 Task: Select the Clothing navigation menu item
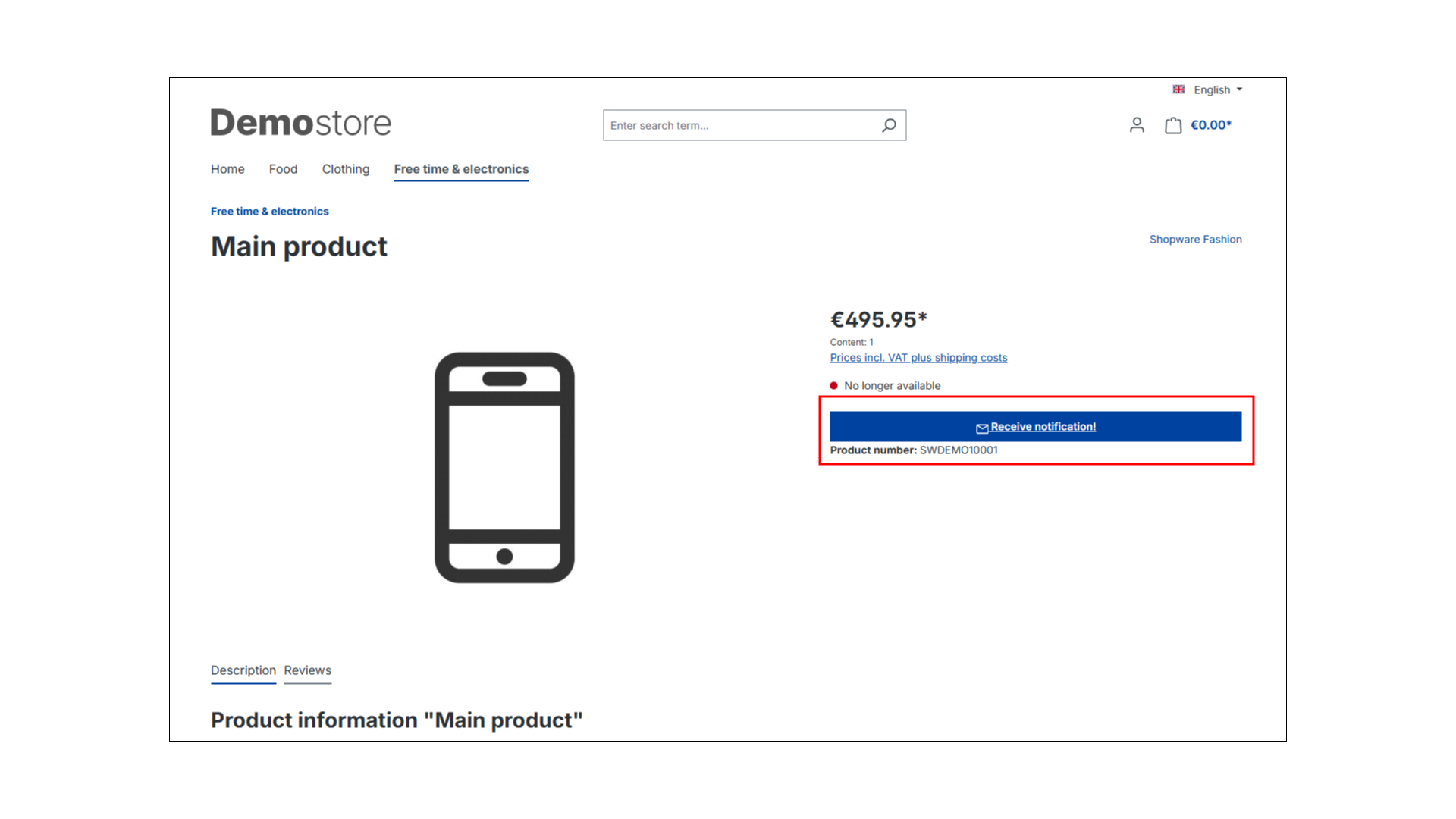pos(346,168)
